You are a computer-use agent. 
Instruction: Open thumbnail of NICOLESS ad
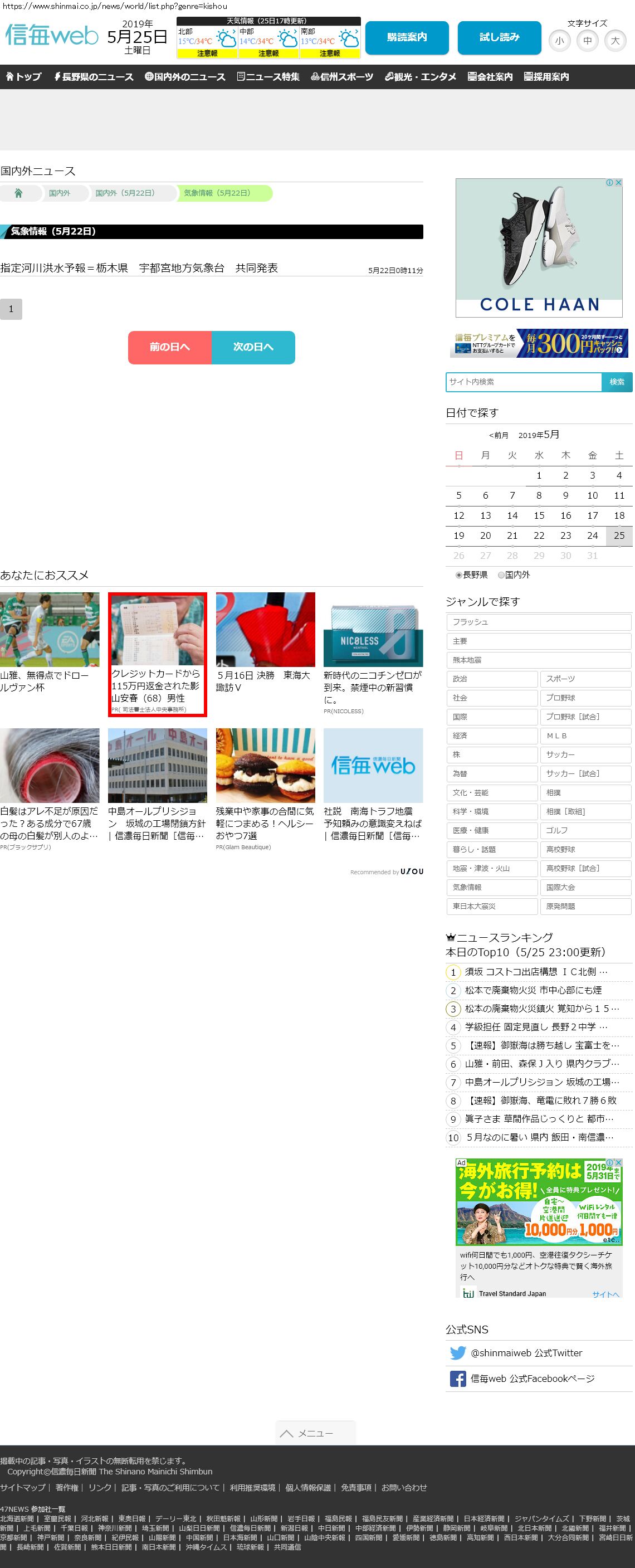[373, 630]
